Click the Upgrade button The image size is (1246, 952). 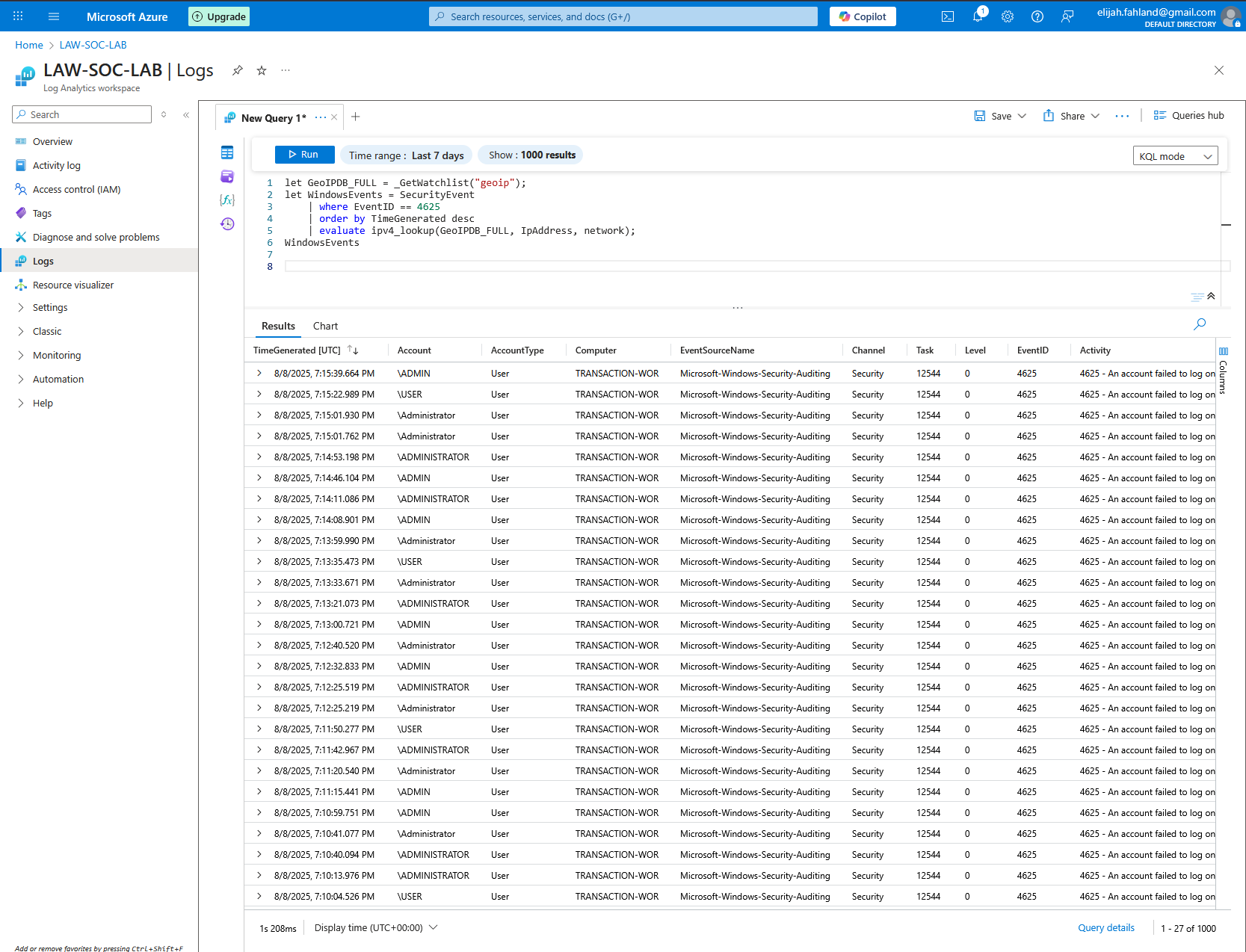point(219,16)
